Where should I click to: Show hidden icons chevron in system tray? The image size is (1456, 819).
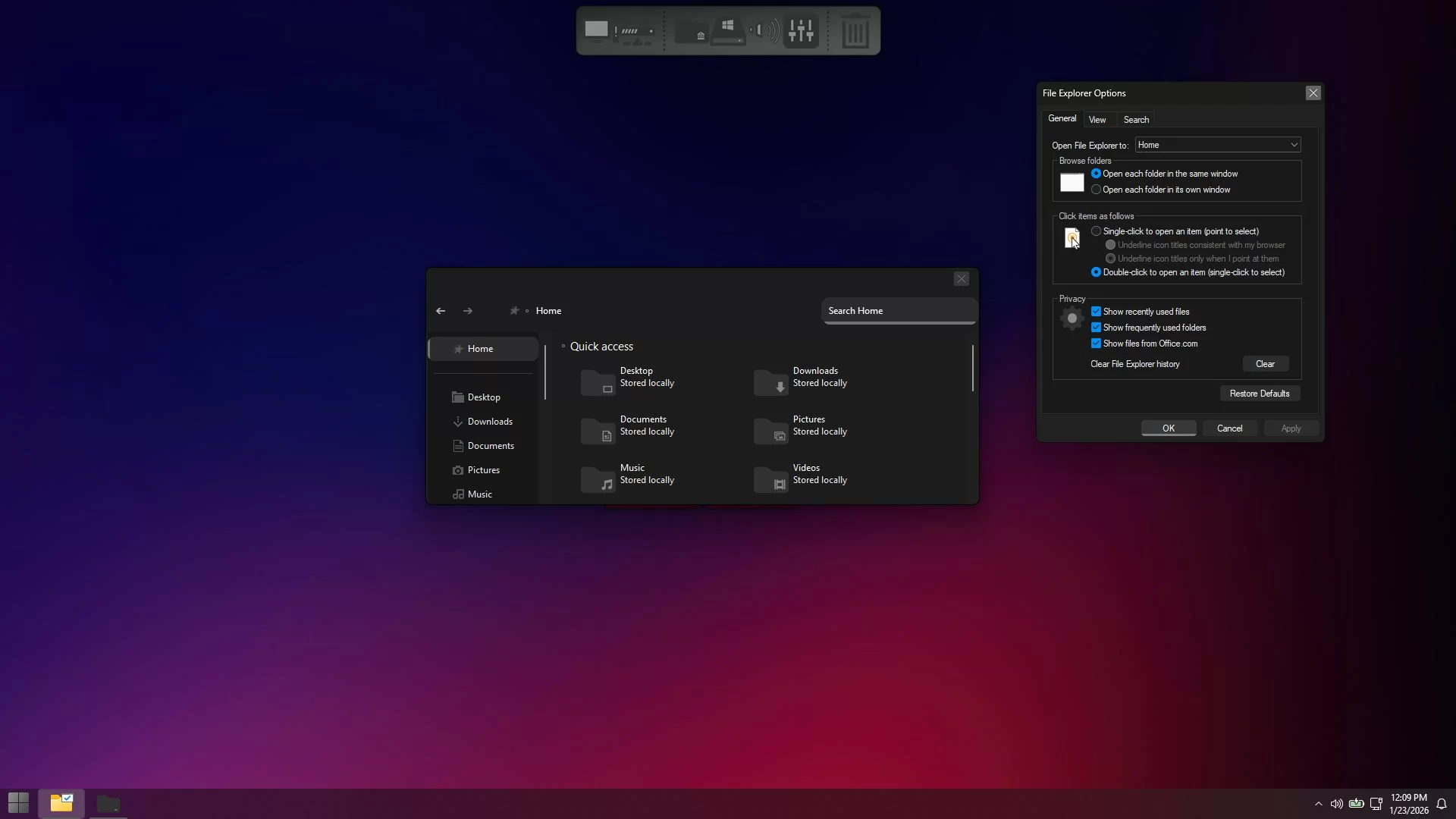pos(1318,804)
